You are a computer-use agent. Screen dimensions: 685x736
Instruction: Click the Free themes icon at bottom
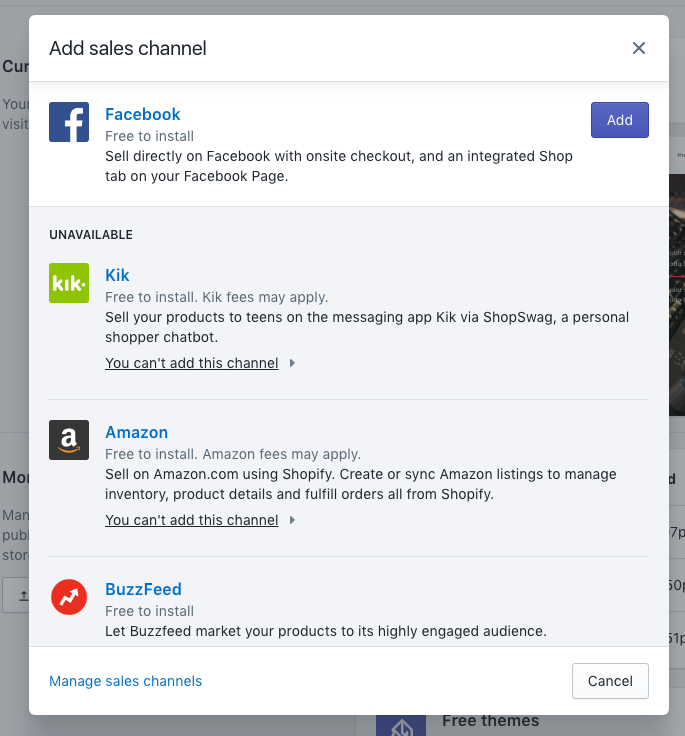coord(401,726)
